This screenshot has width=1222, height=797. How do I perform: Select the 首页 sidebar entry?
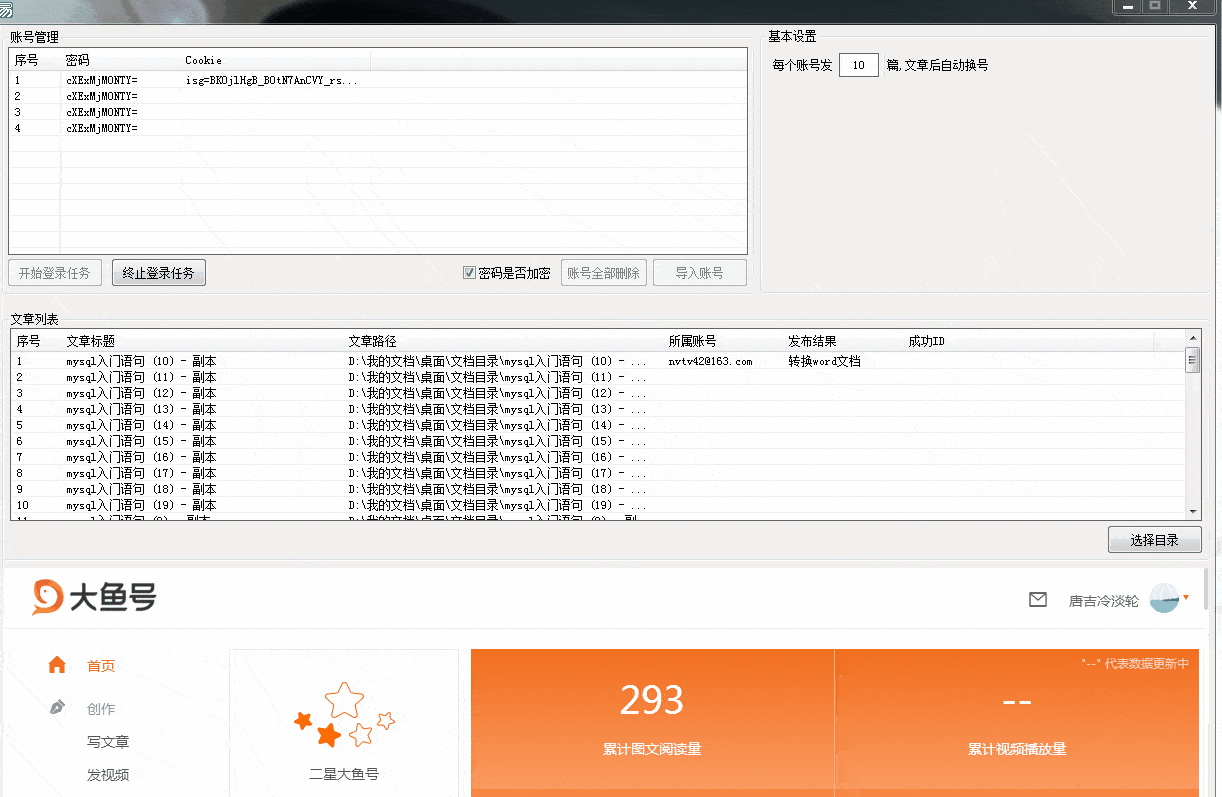point(100,664)
